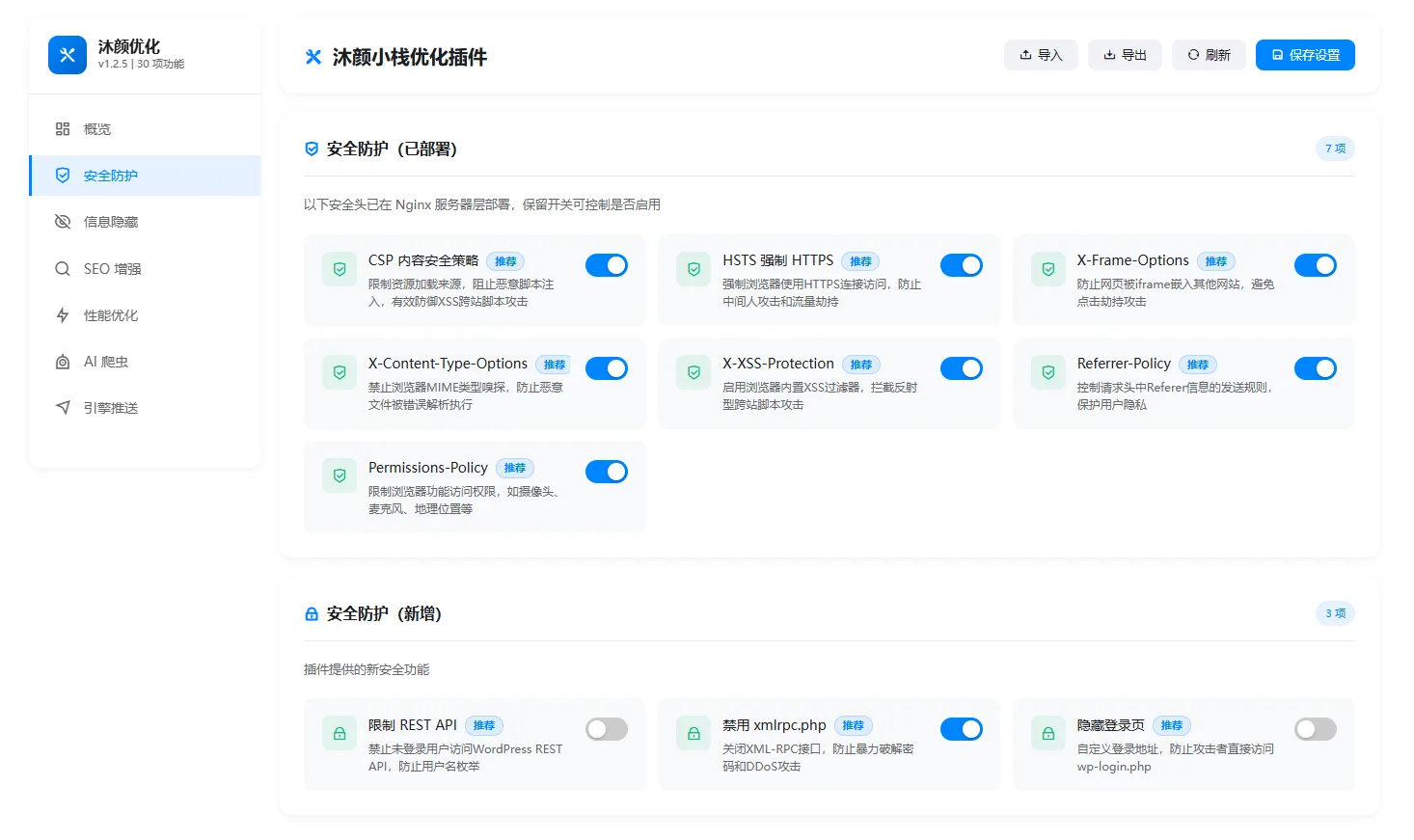Turn on the 隐藏登录页 toggle
This screenshot has height=840, width=1414.
tap(1315, 729)
